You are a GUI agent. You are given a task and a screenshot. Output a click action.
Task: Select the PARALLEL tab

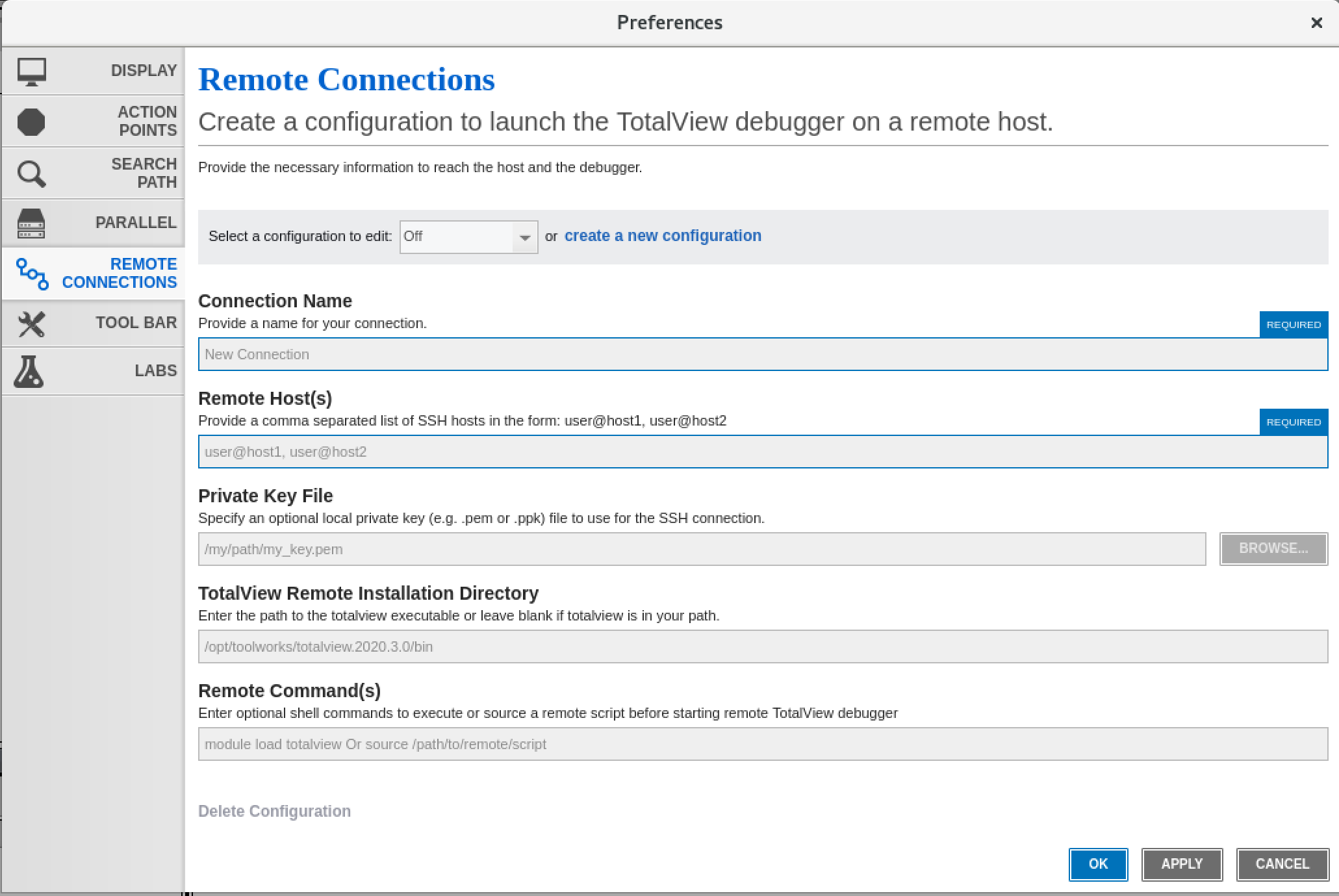click(x=94, y=223)
